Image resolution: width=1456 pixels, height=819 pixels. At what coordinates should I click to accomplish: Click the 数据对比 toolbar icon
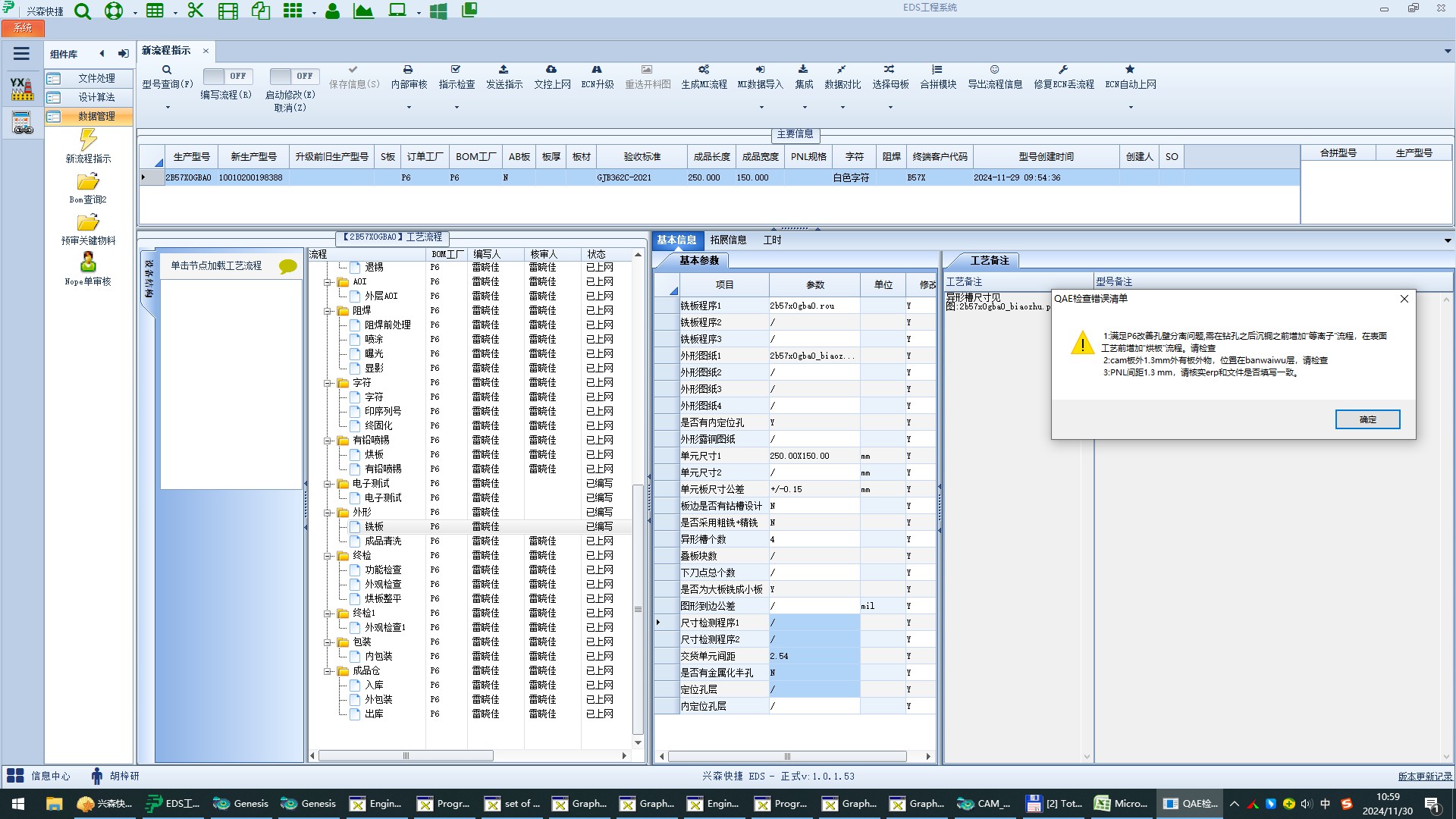tap(842, 70)
